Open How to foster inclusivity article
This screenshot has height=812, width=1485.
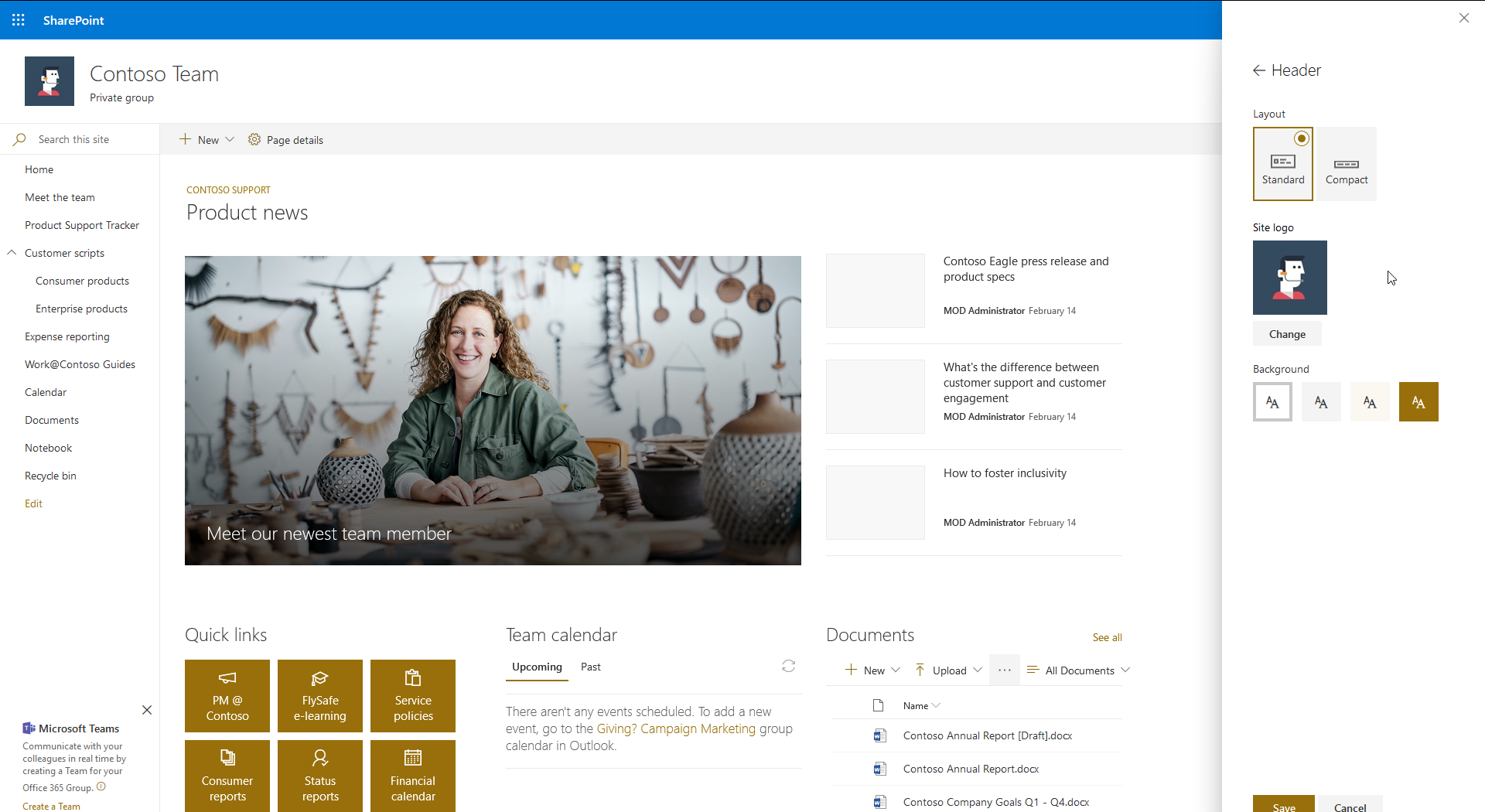pyautogui.click(x=1005, y=473)
